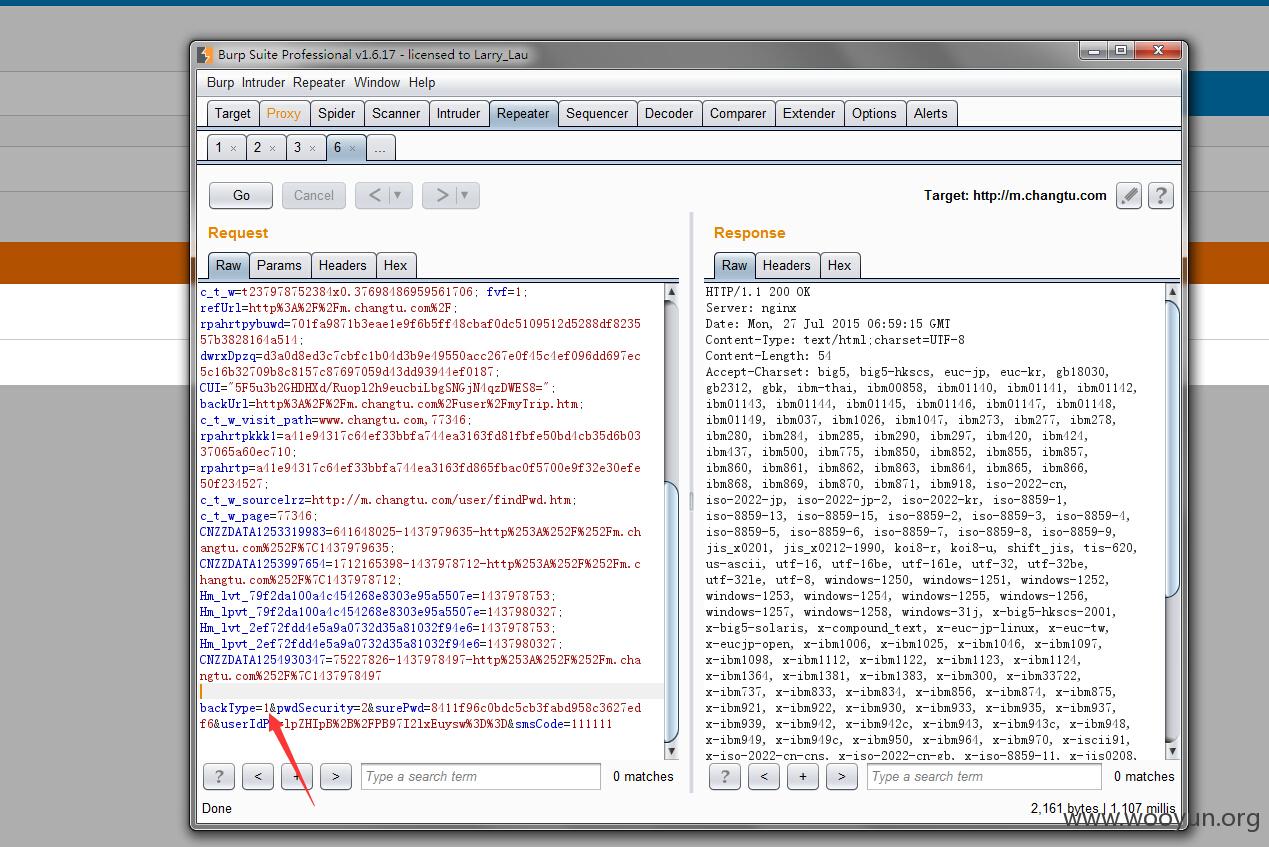This screenshot has height=847, width=1269.
Task: Click the HTTP/1.1 200 OK response line
Action: pos(758,292)
